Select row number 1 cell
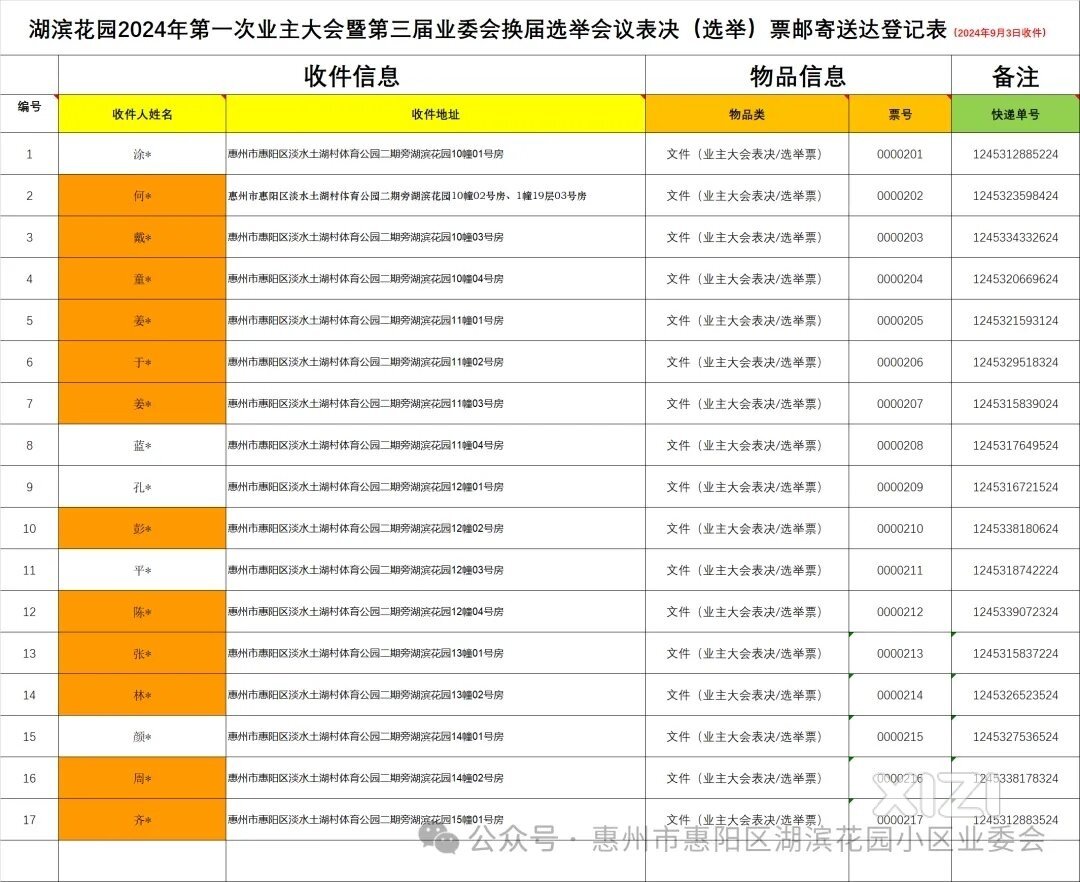The width and height of the screenshot is (1080, 882). click(29, 154)
